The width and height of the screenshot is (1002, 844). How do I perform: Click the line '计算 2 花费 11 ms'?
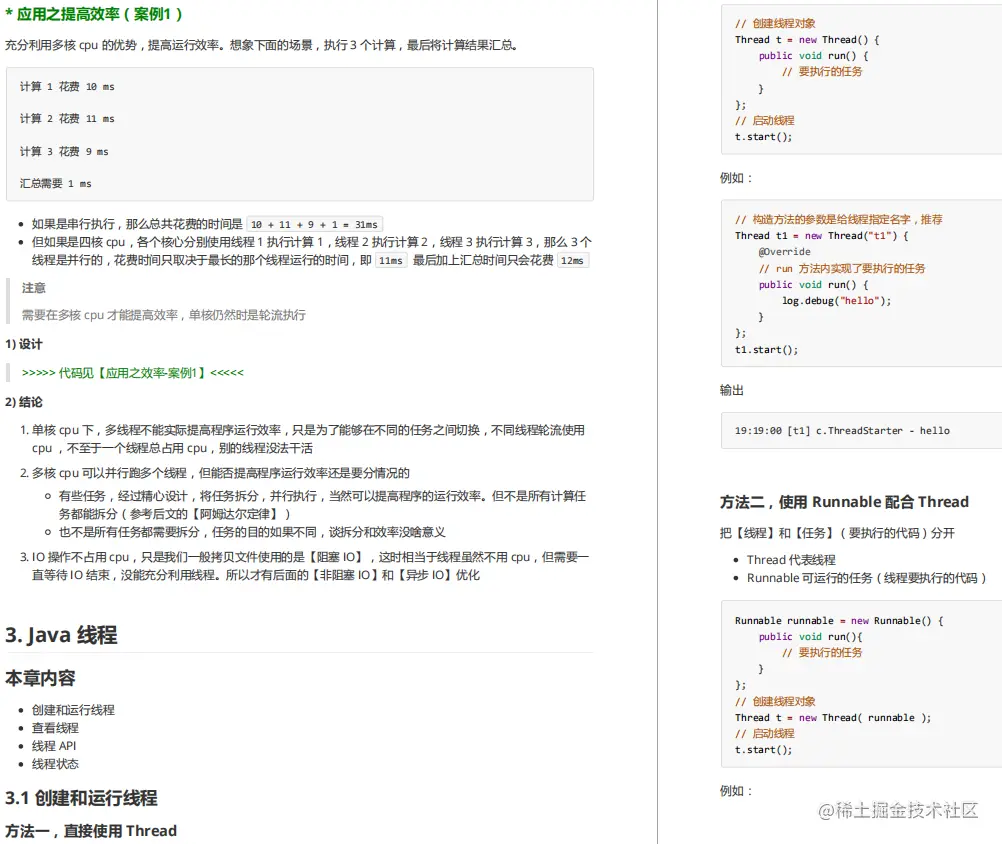[67, 119]
